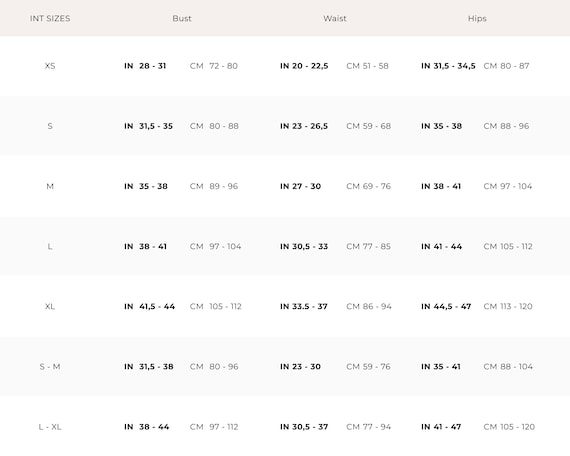Select the L size row label

(50, 247)
